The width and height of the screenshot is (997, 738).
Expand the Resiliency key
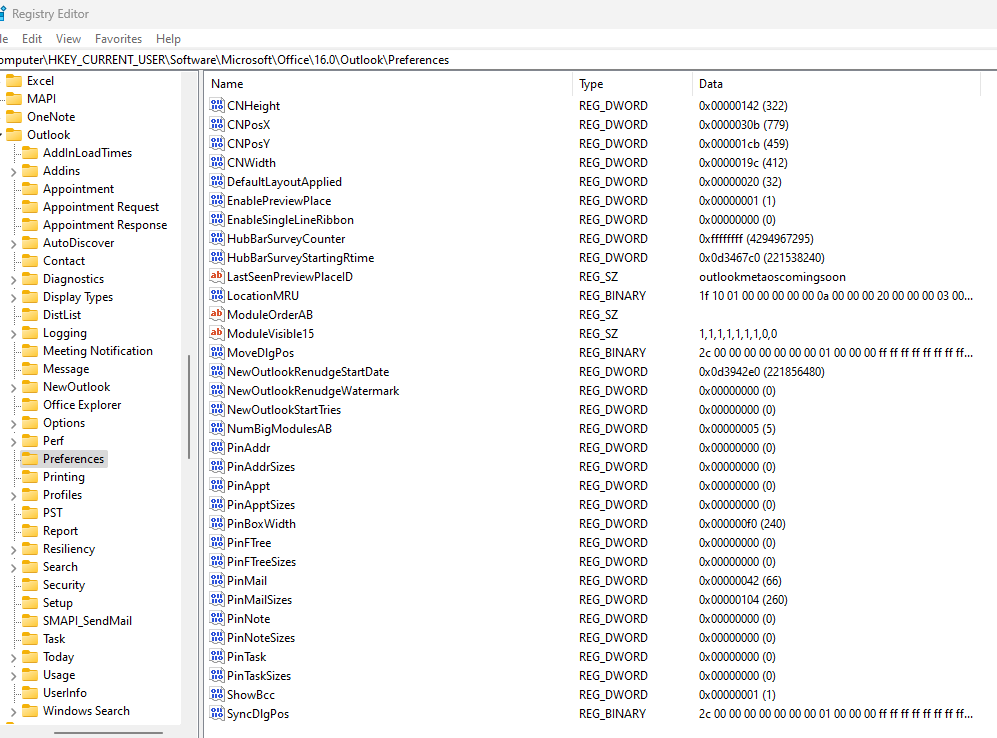point(13,549)
